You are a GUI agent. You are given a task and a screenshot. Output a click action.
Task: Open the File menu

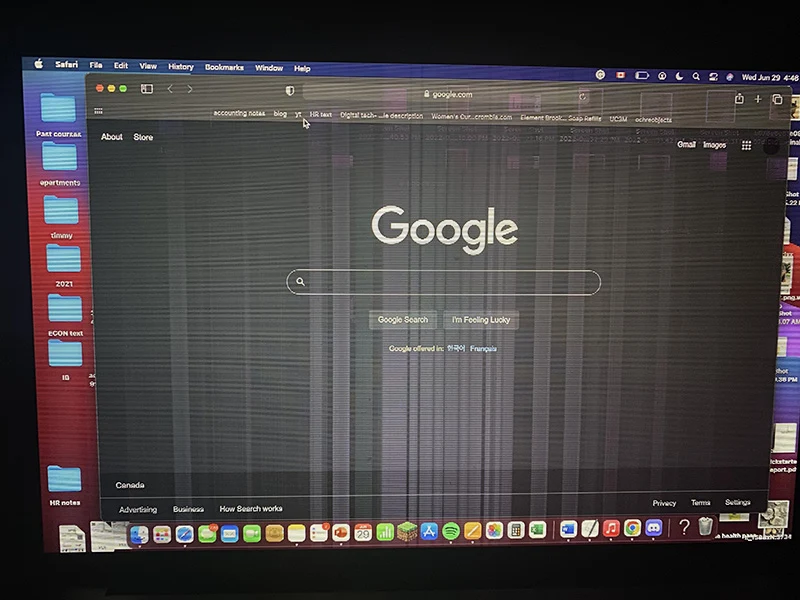pos(96,65)
